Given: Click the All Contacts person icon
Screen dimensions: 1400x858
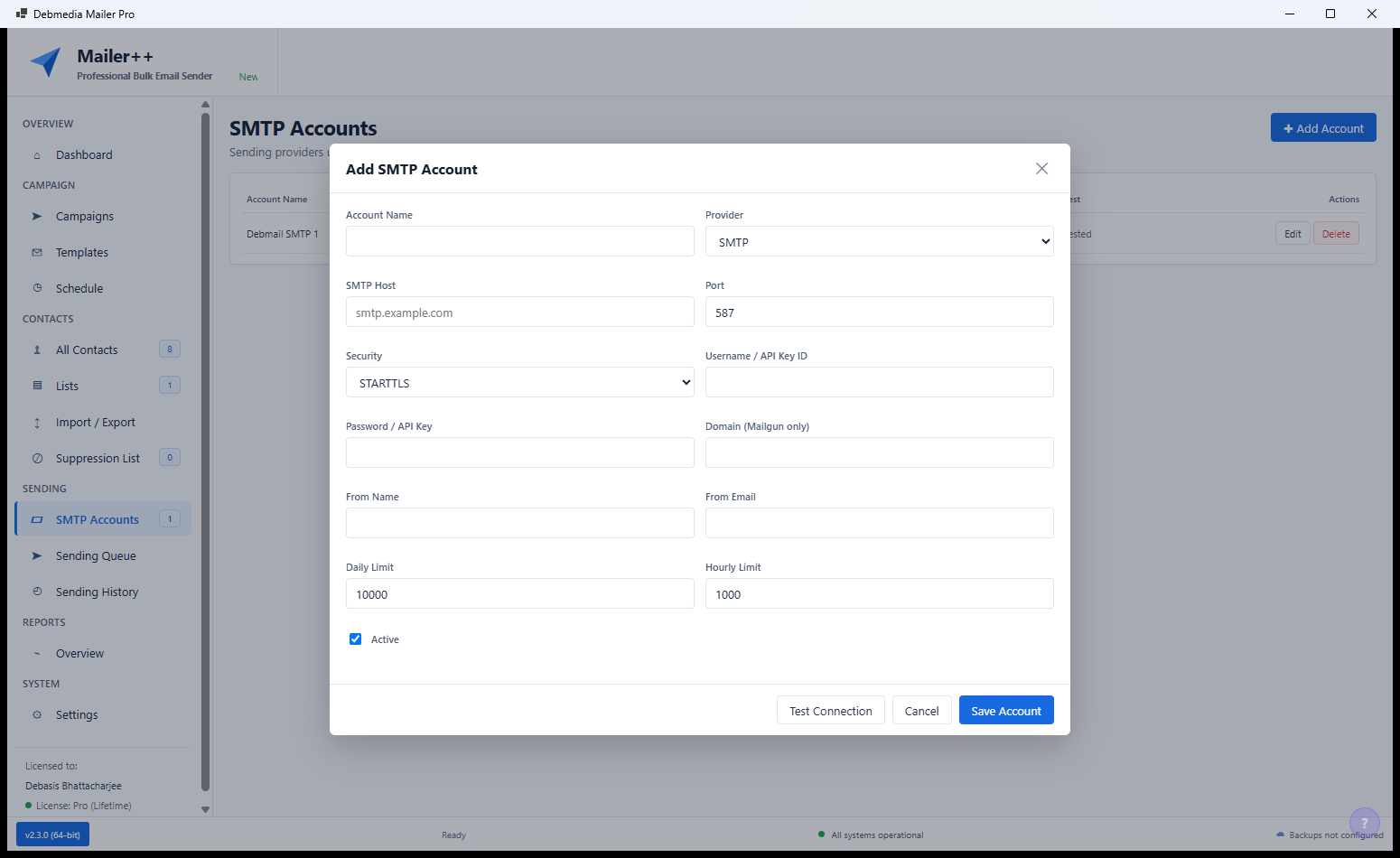Looking at the screenshot, I should [x=37, y=350].
